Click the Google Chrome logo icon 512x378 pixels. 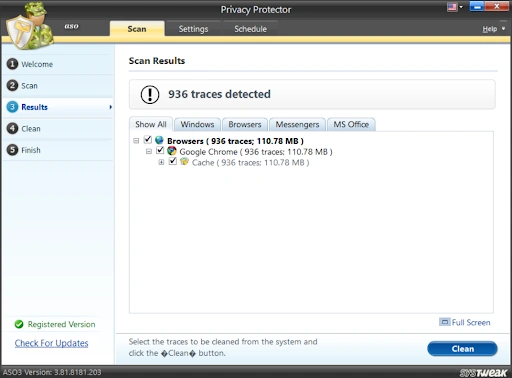pyautogui.click(x=172, y=151)
